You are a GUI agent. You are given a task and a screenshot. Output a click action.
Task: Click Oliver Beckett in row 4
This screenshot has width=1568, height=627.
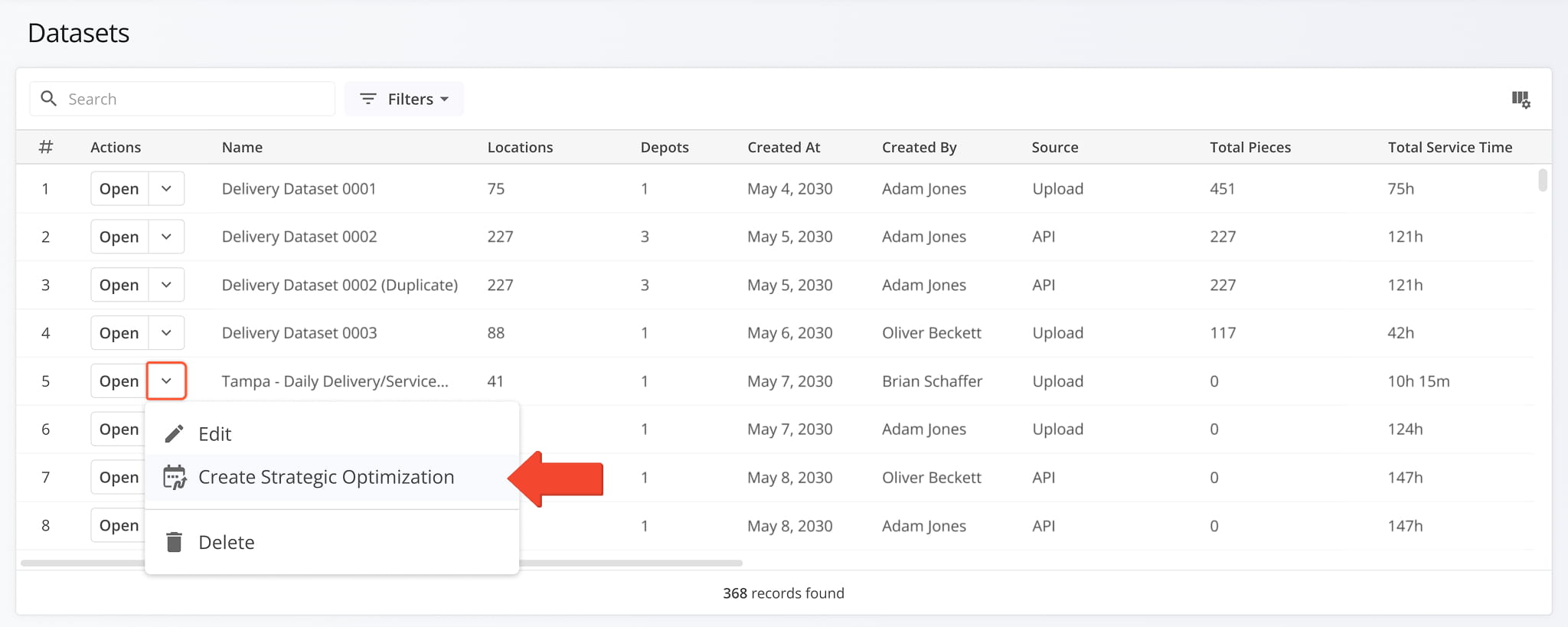[931, 333]
